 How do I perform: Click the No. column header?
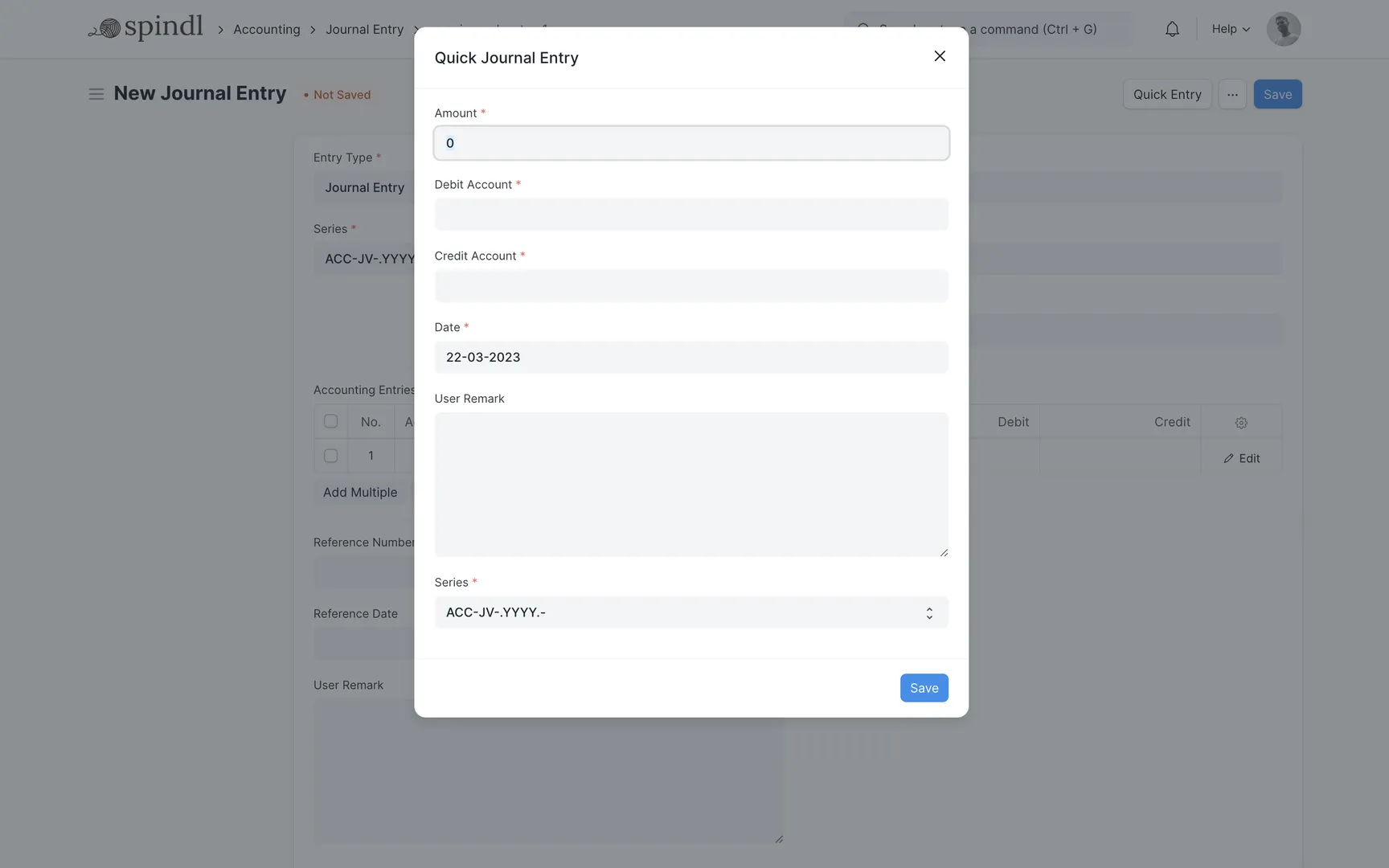371,422
